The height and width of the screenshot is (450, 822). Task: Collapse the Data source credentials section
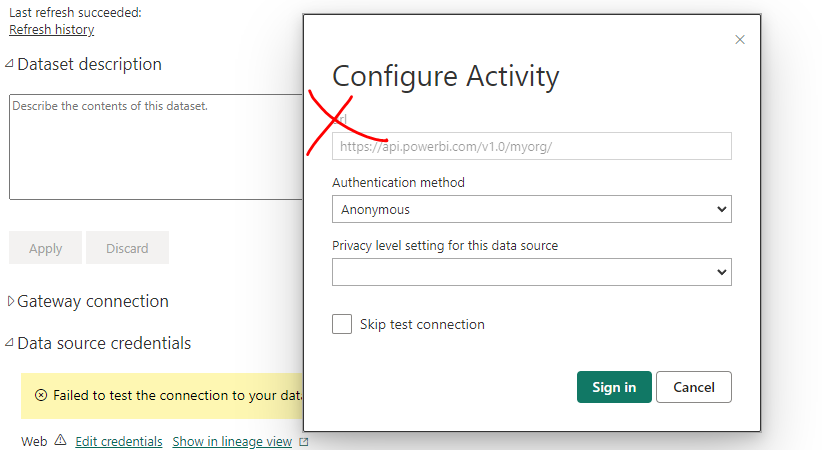[x=9, y=343]
